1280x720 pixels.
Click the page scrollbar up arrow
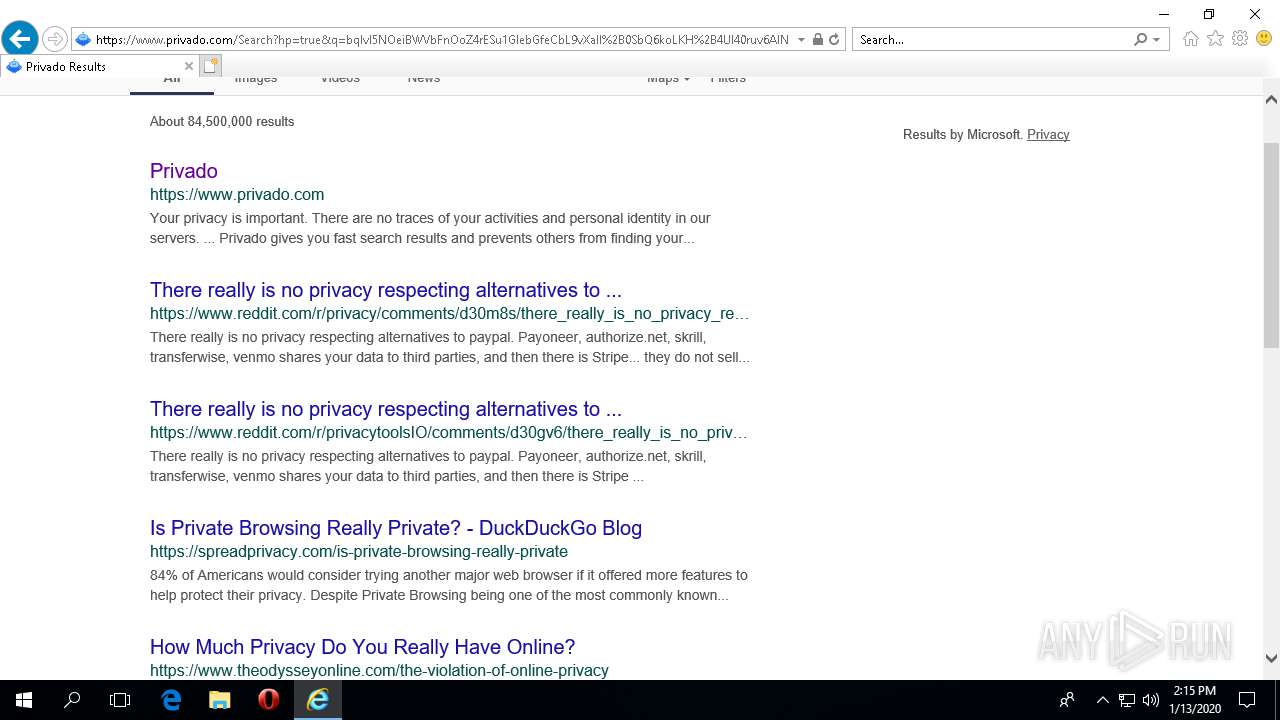[1271, 99]
